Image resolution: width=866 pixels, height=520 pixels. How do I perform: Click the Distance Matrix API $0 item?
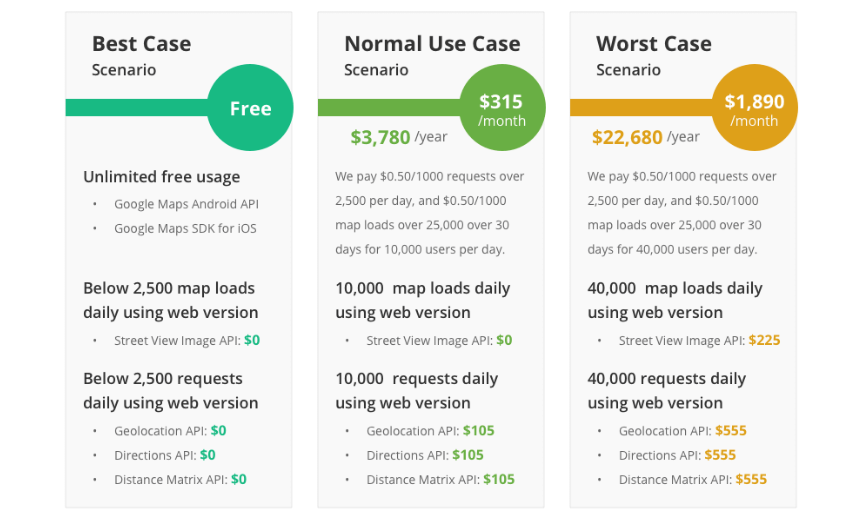click(180, 479)
